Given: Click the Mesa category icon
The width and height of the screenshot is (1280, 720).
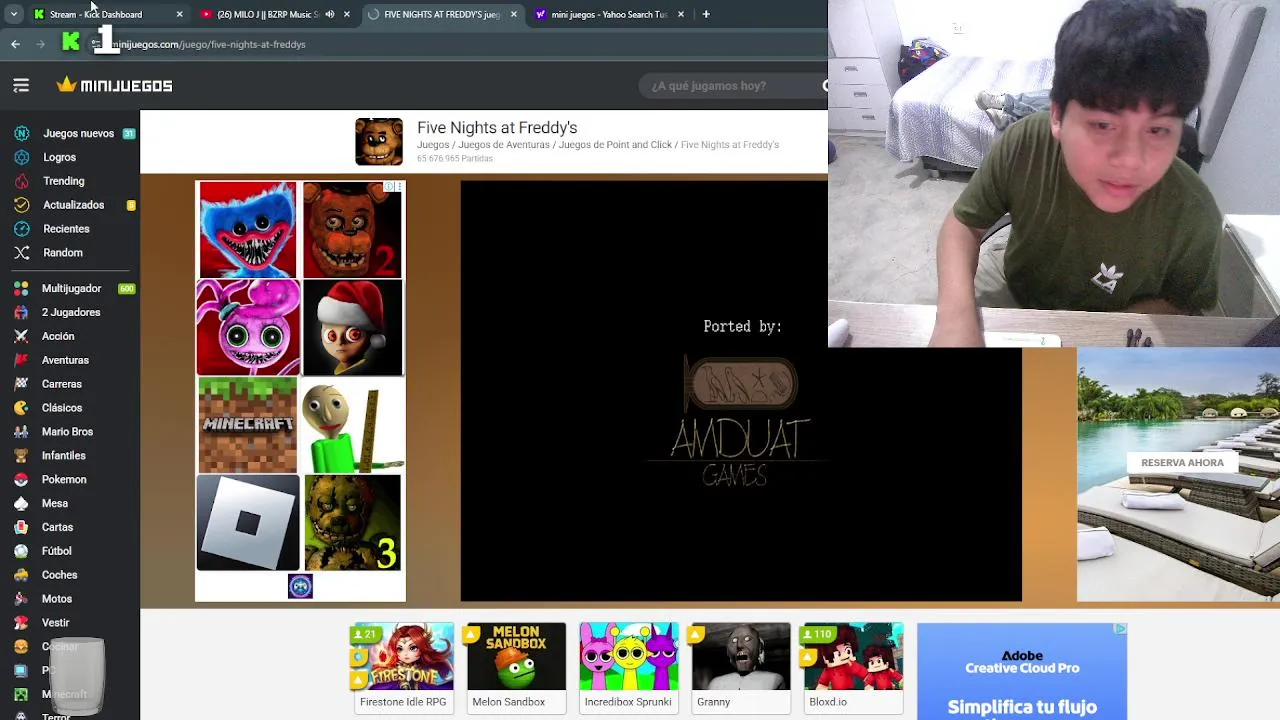Looking at the screenshot, I should [x=21, y=503].
